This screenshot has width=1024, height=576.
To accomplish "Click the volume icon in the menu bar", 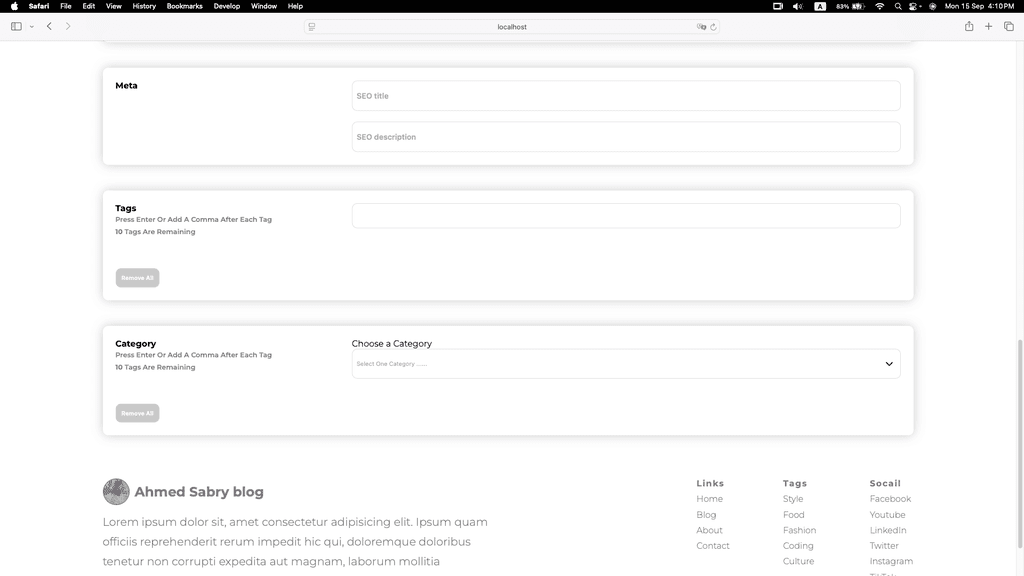I will click(798, 6).
